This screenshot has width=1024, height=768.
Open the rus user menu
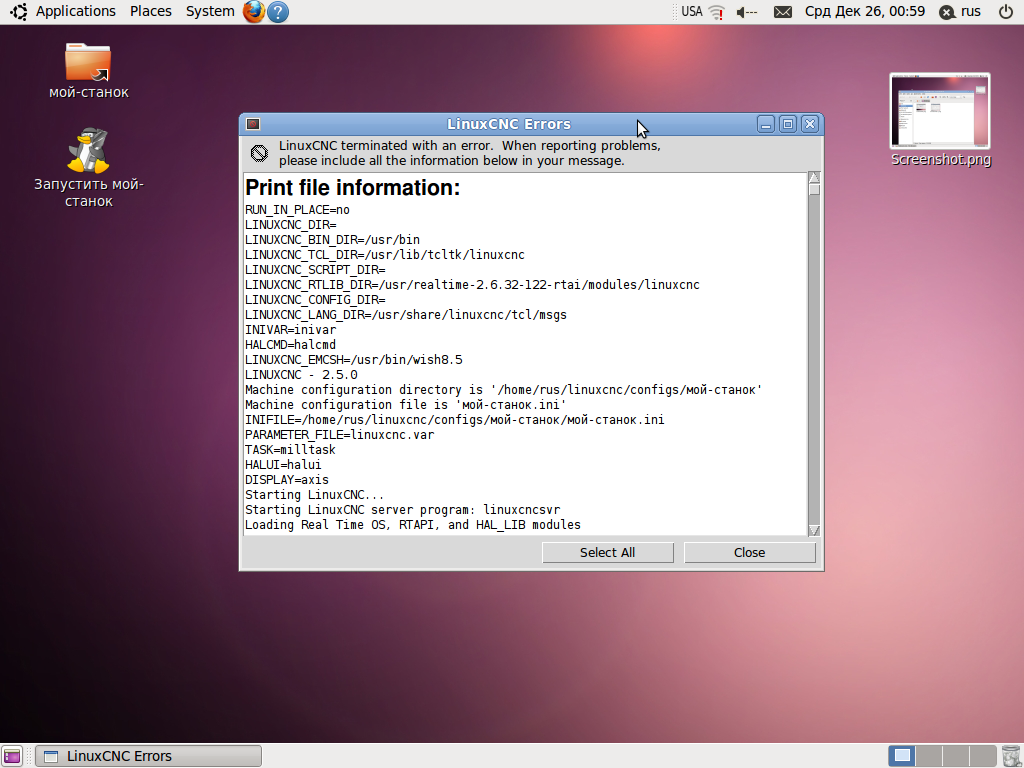[960, 12]
